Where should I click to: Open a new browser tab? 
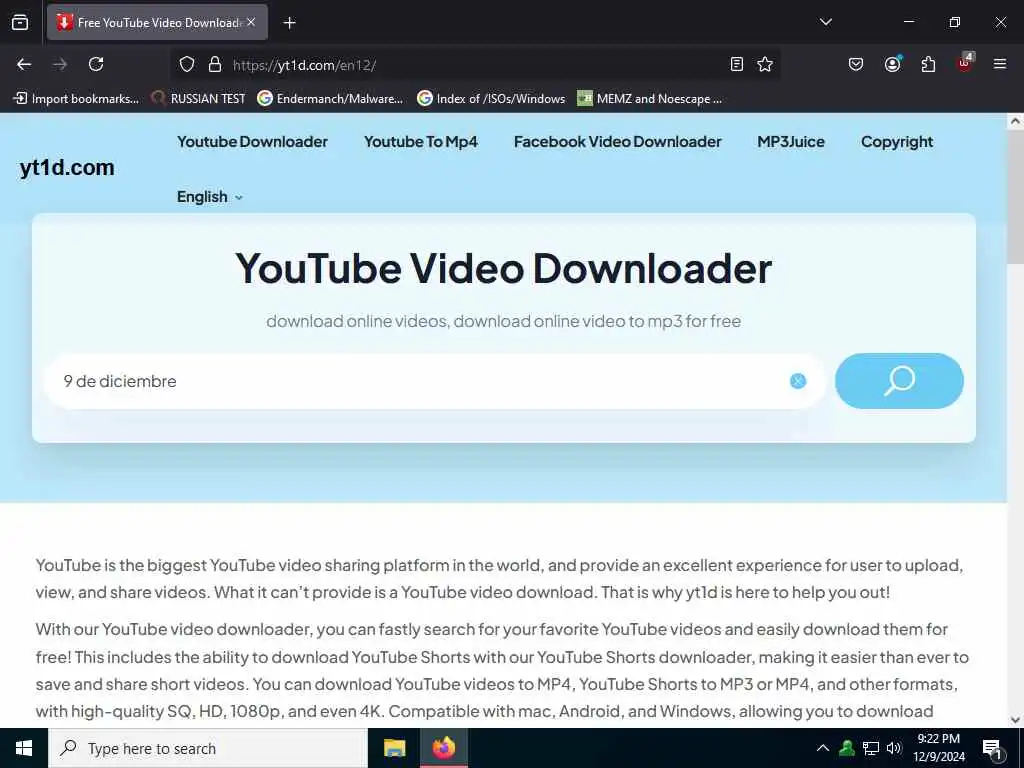[289, 23]
